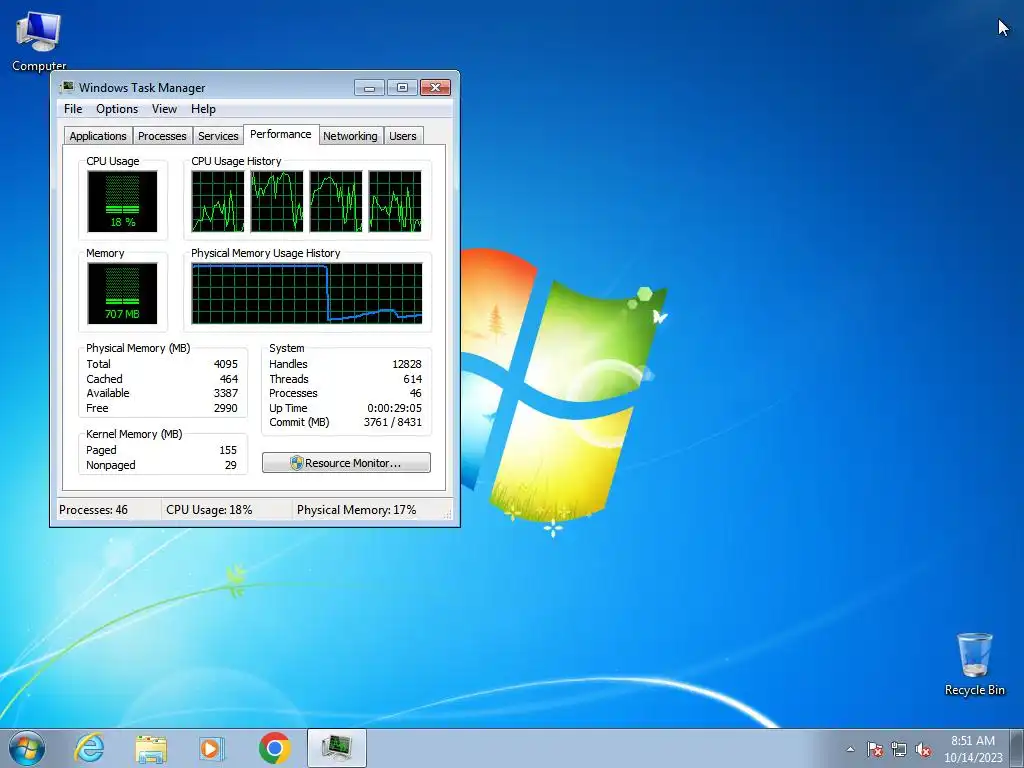The image size is (1024, 768).
Task: Click Physical Memory Usage History graph
Action: click(x=307, y=293)
